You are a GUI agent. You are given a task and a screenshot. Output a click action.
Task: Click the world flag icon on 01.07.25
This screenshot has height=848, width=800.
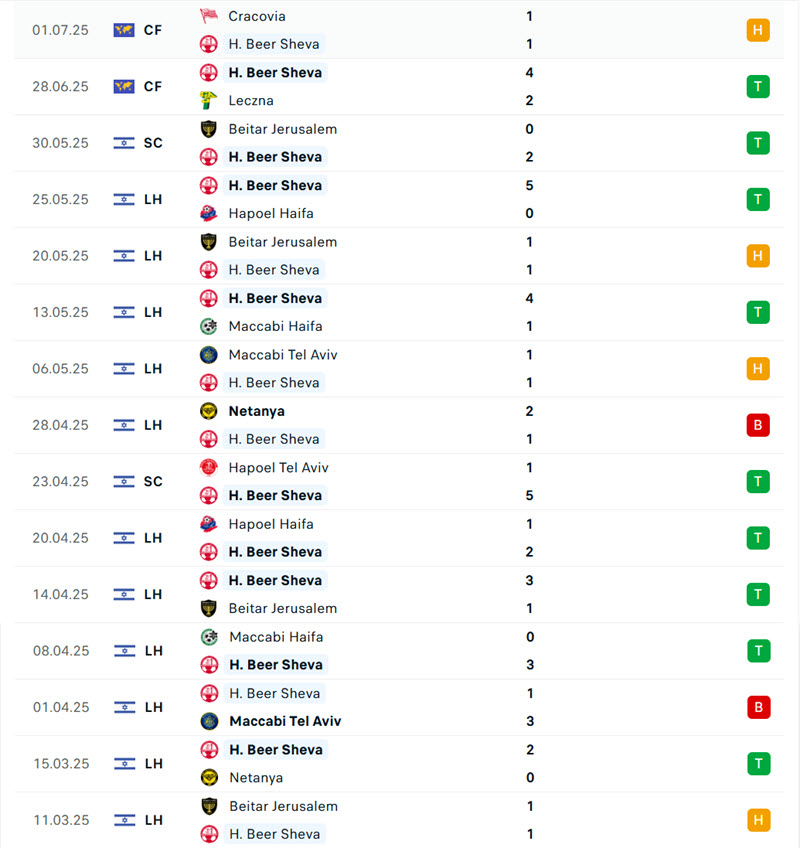[x=124, y=30]
